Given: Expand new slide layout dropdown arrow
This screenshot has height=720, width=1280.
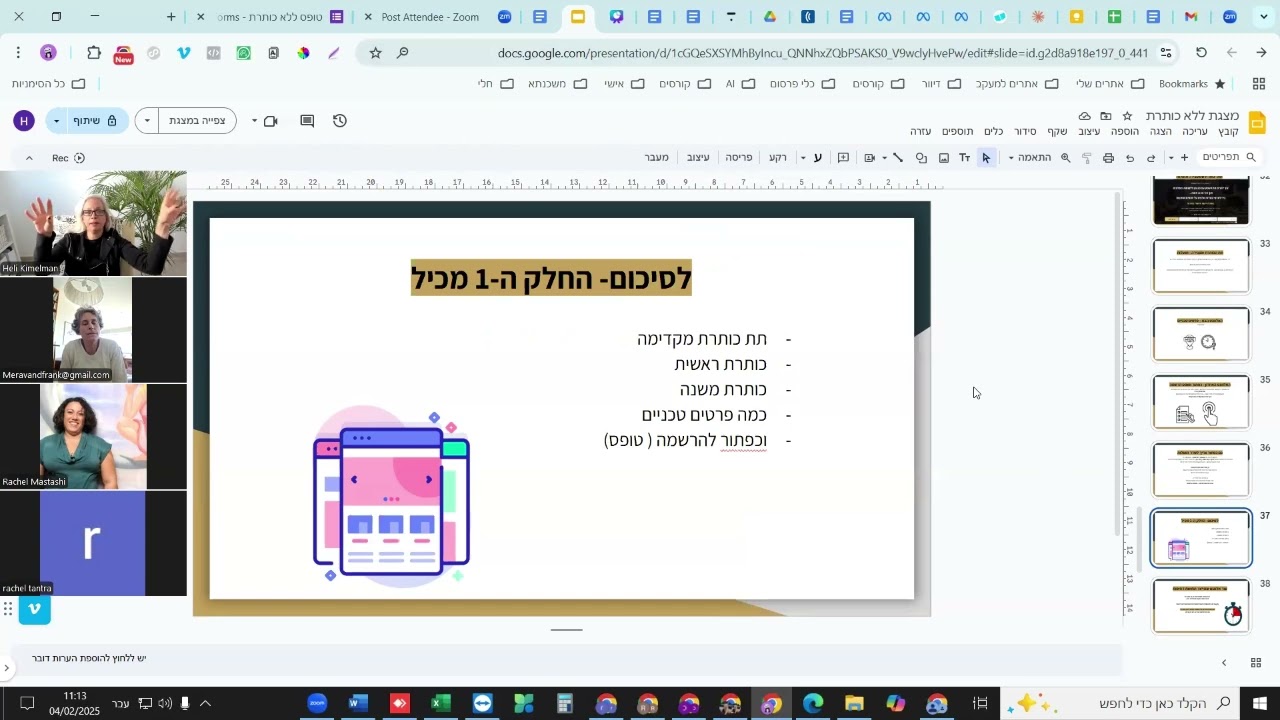Looking at the screenshot, I should (1170, 158).
